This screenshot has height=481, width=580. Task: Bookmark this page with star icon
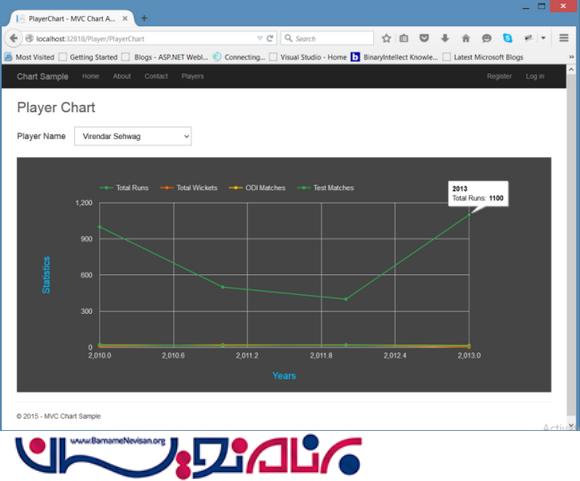(386, 38)
